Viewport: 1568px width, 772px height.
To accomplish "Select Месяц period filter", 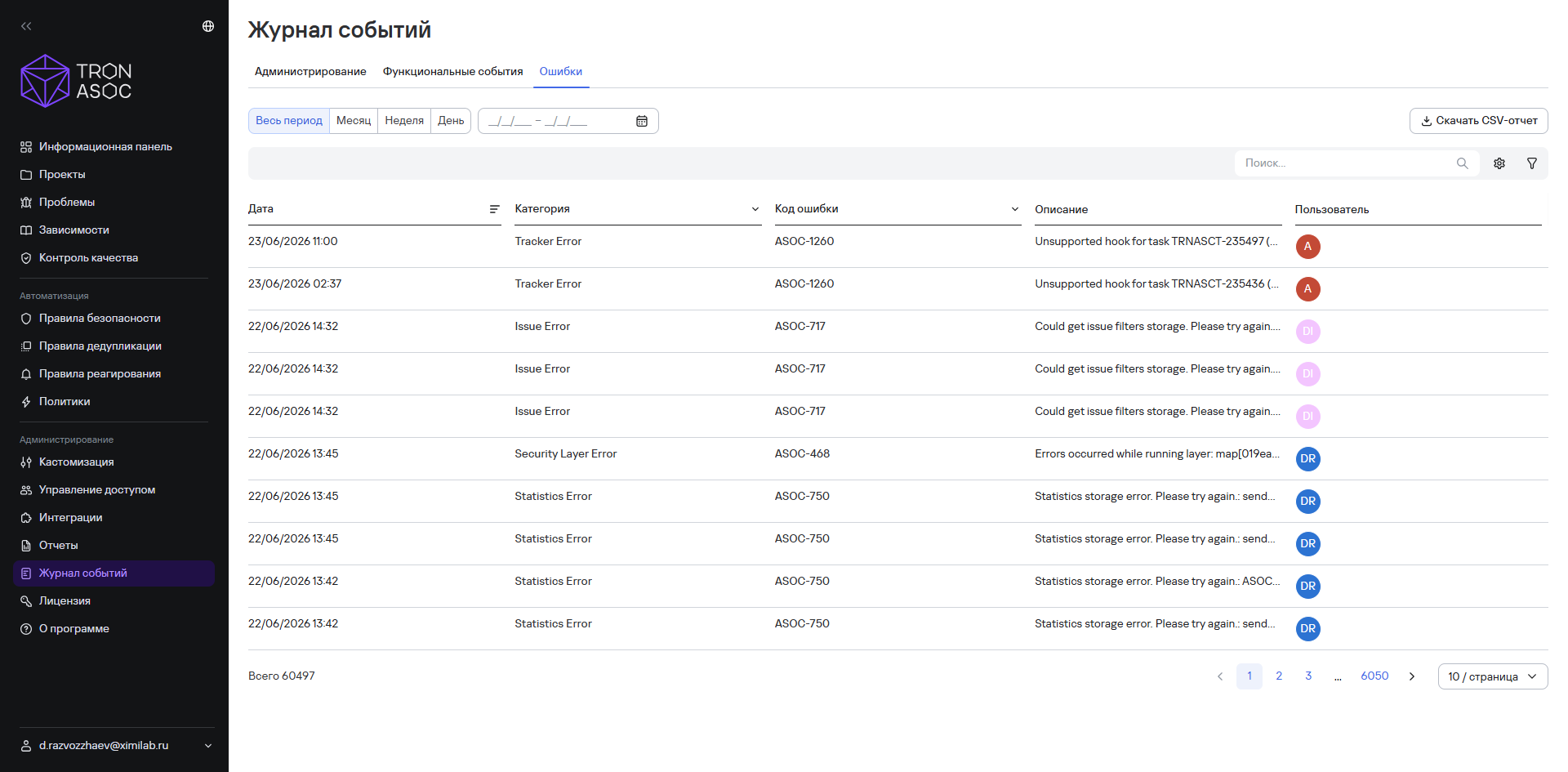I will coord(354,121).
